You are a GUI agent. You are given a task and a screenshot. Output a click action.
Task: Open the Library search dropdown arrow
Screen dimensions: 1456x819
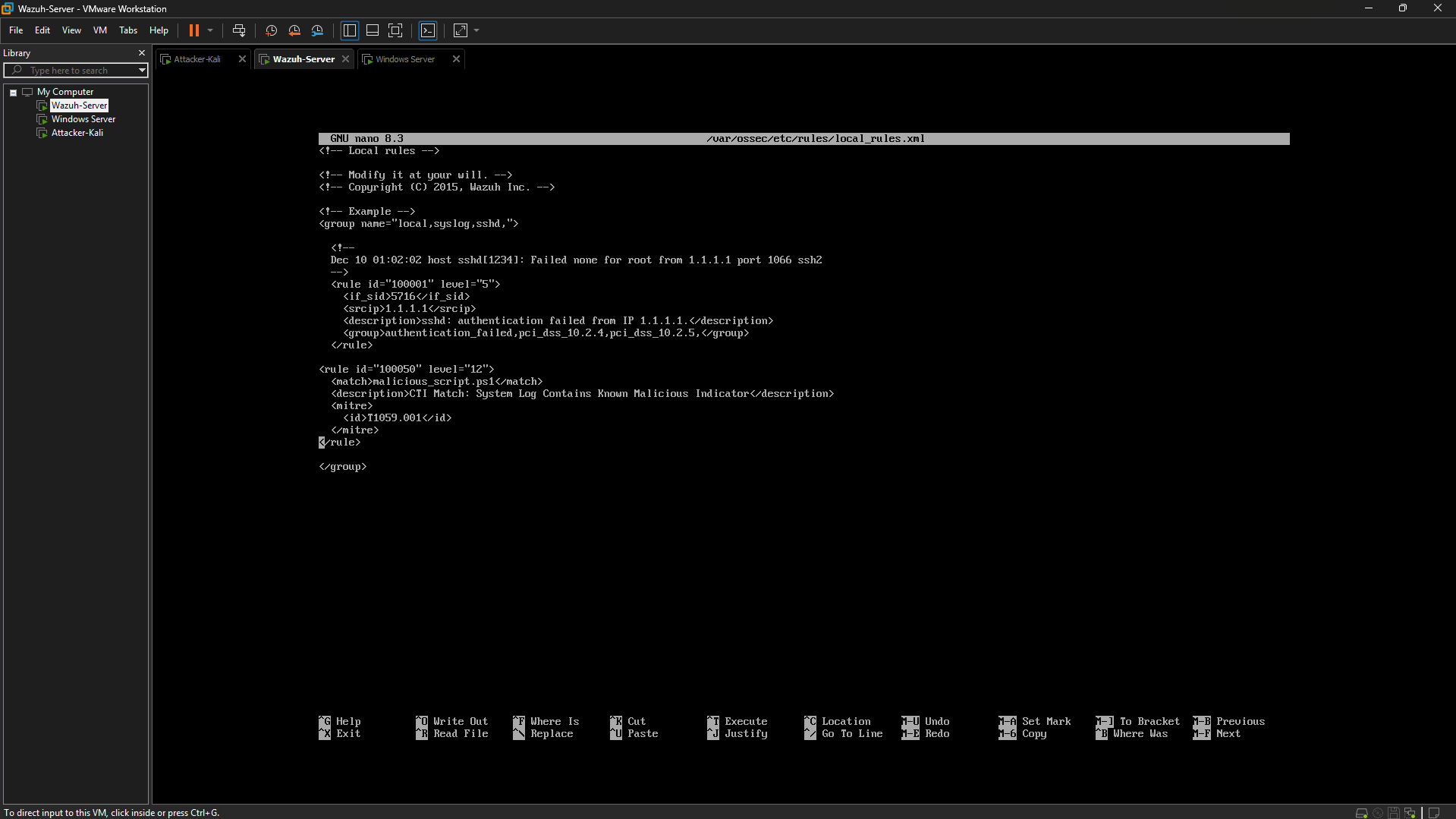click(x=142, y=71)
